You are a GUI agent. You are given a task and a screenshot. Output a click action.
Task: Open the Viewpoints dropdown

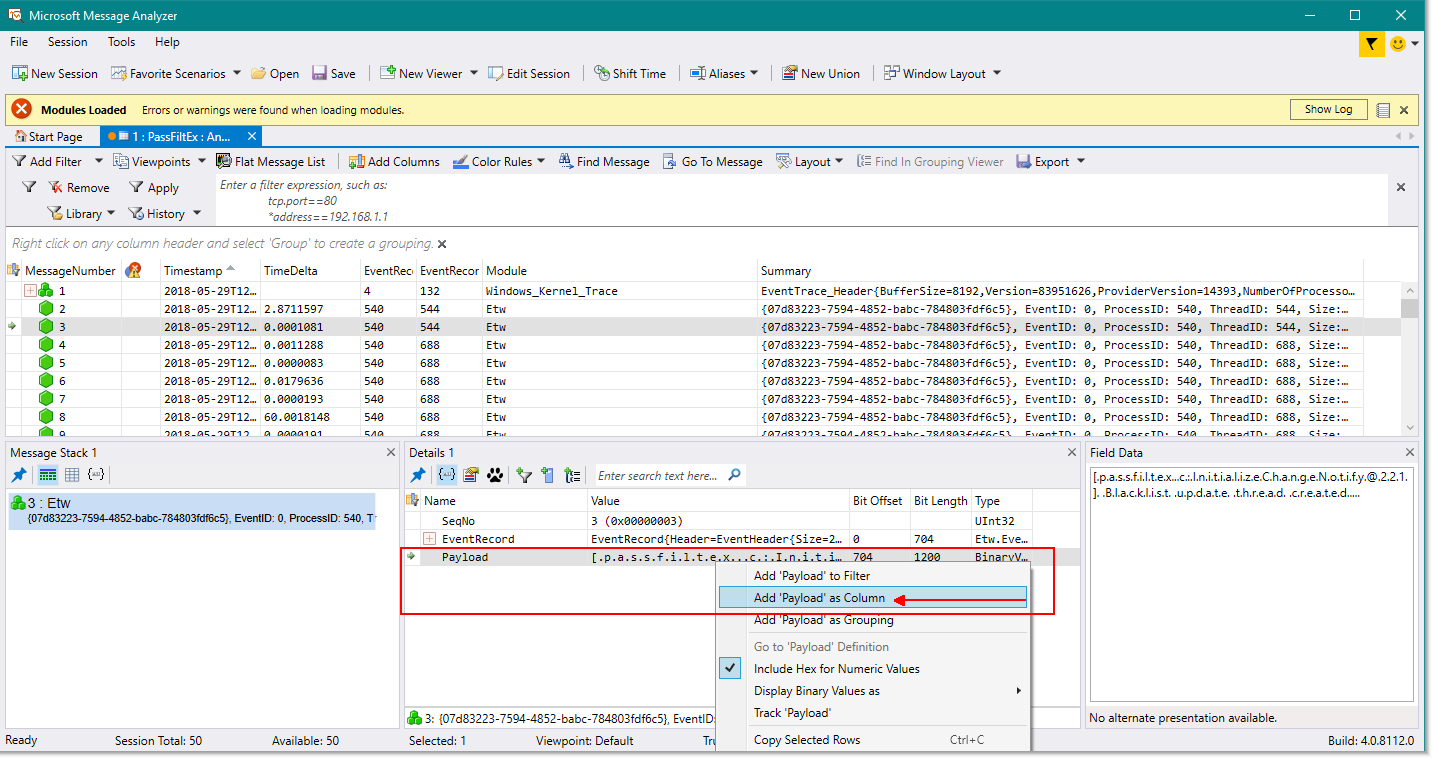(160, 161)
